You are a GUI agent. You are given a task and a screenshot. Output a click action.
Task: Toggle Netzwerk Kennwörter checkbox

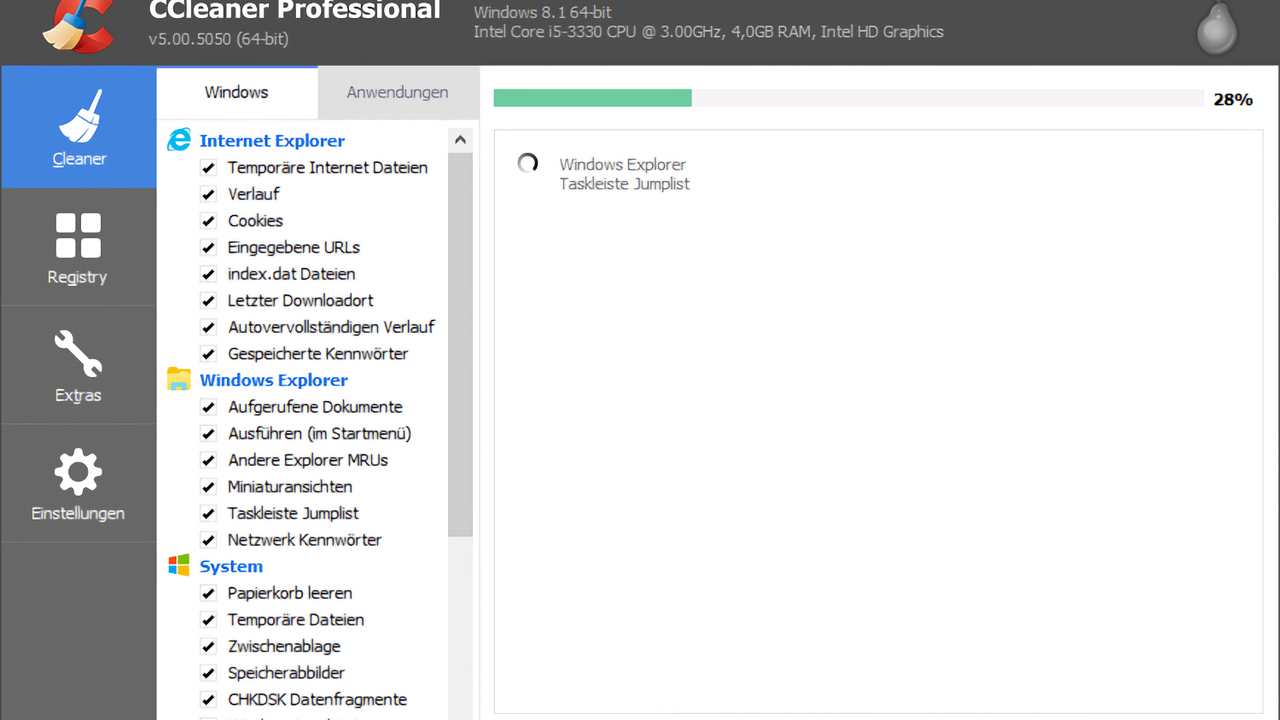pos(208,540)
